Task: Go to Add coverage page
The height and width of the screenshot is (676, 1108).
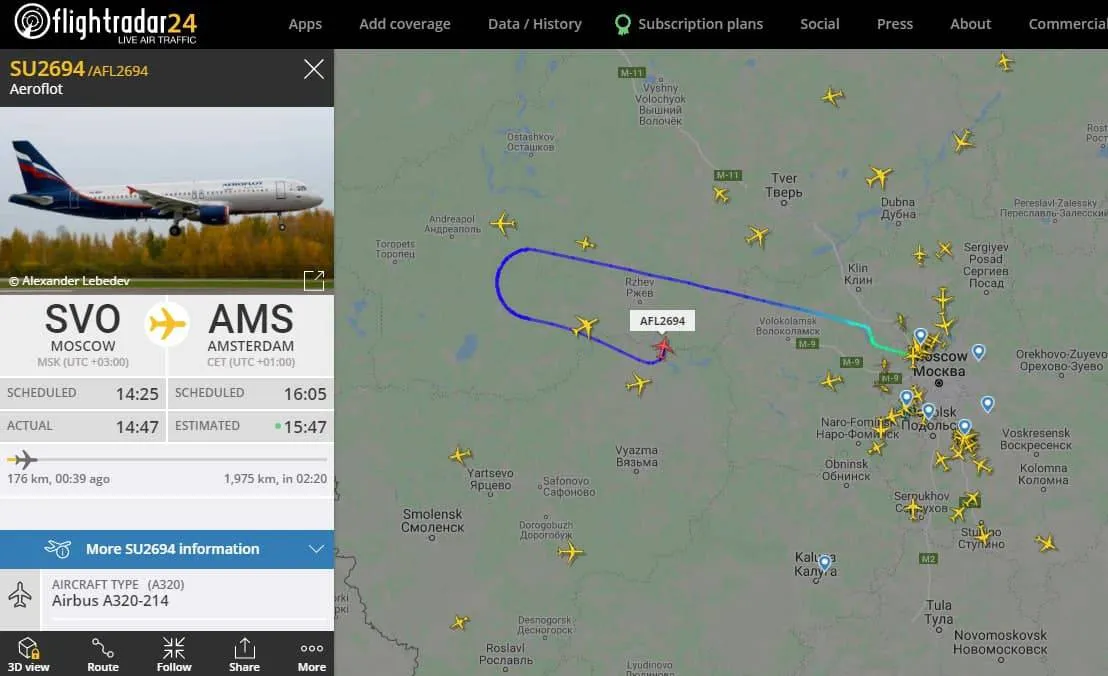Action: click(404, 24)
